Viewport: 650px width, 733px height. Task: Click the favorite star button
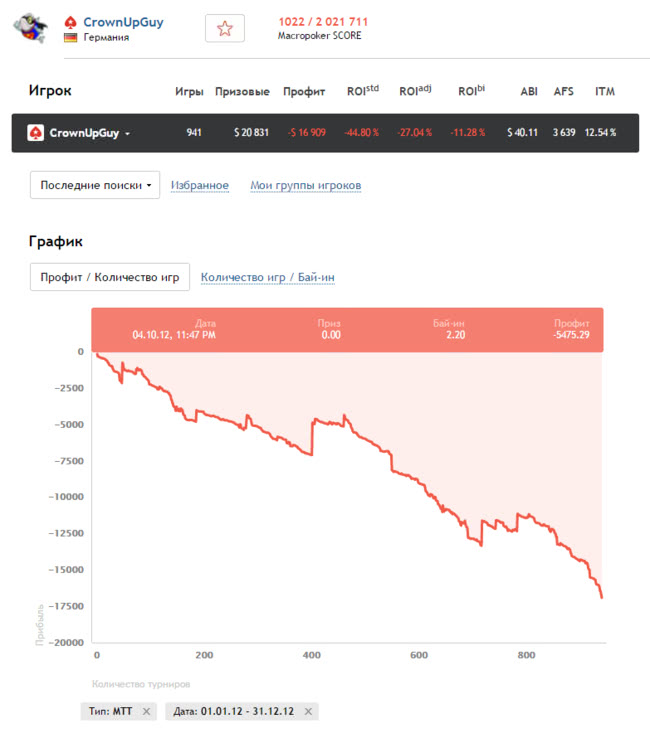(x=225, y=29)
